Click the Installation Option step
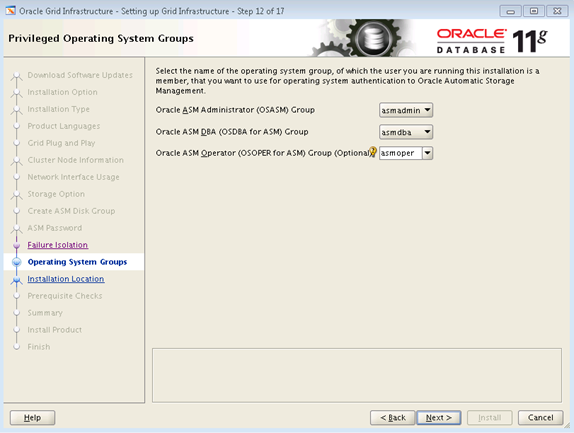This screenshot has width=574, height=433. pos(62,92)
